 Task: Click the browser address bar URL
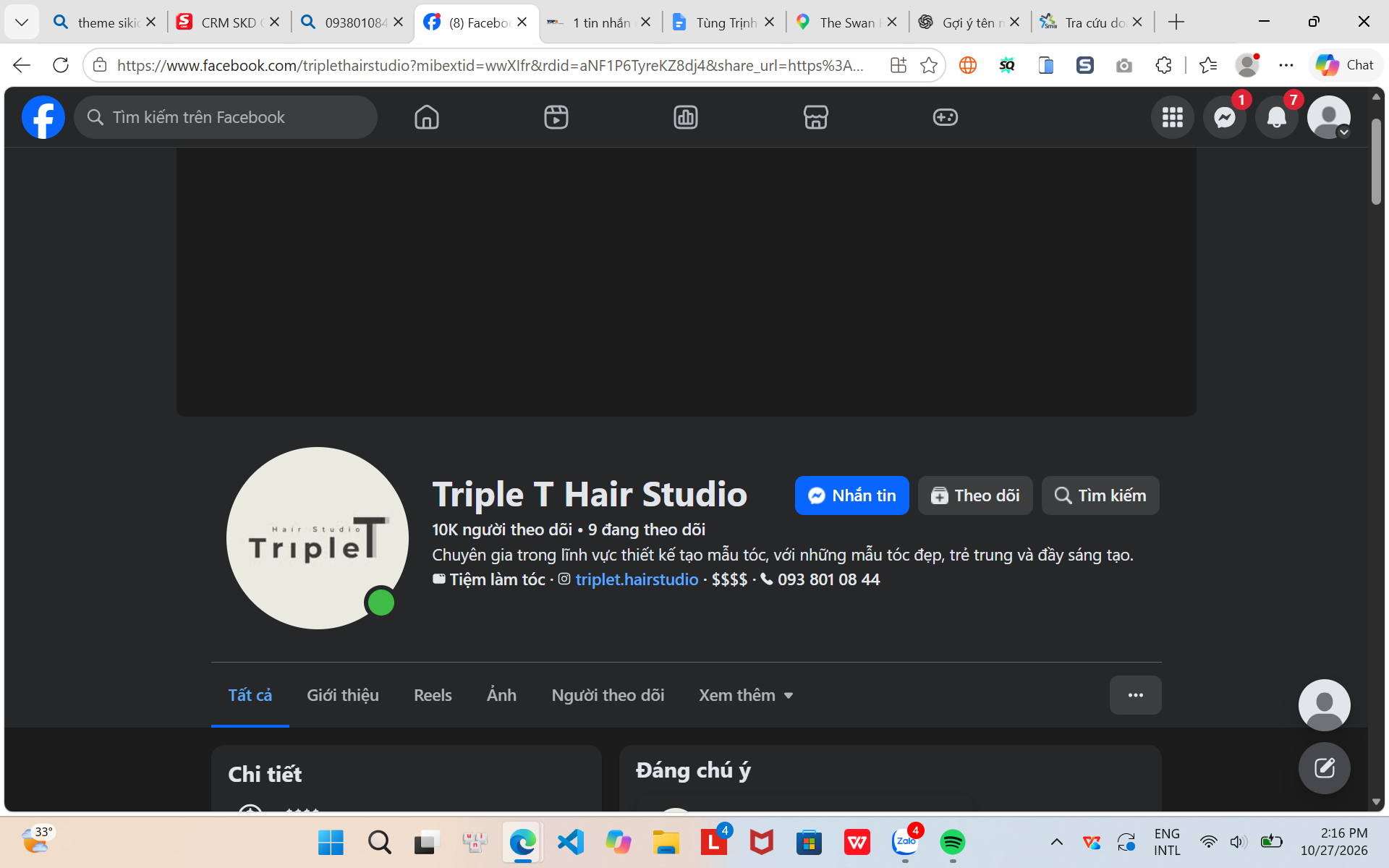490,65
